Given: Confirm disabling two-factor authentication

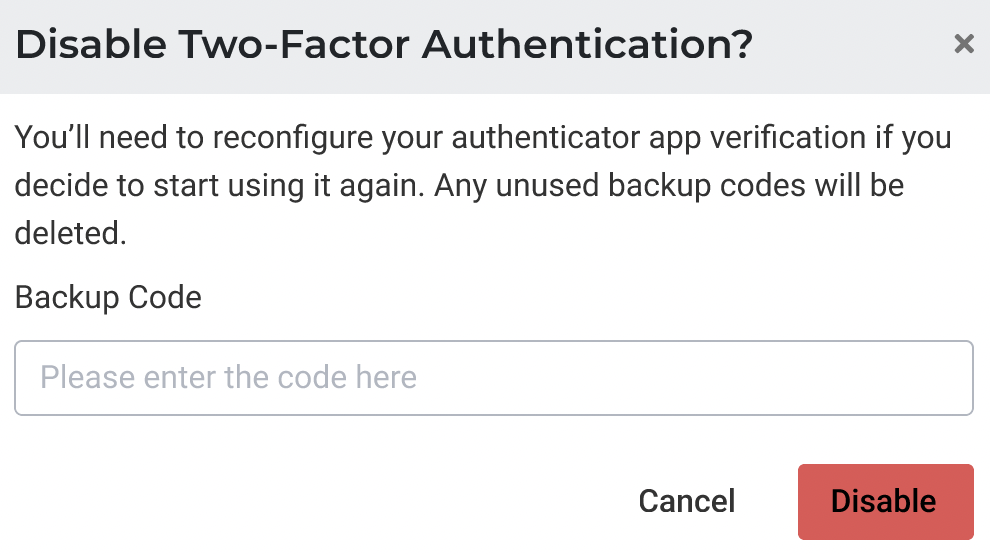Looking at the screenshot, I should pos(885,502).
